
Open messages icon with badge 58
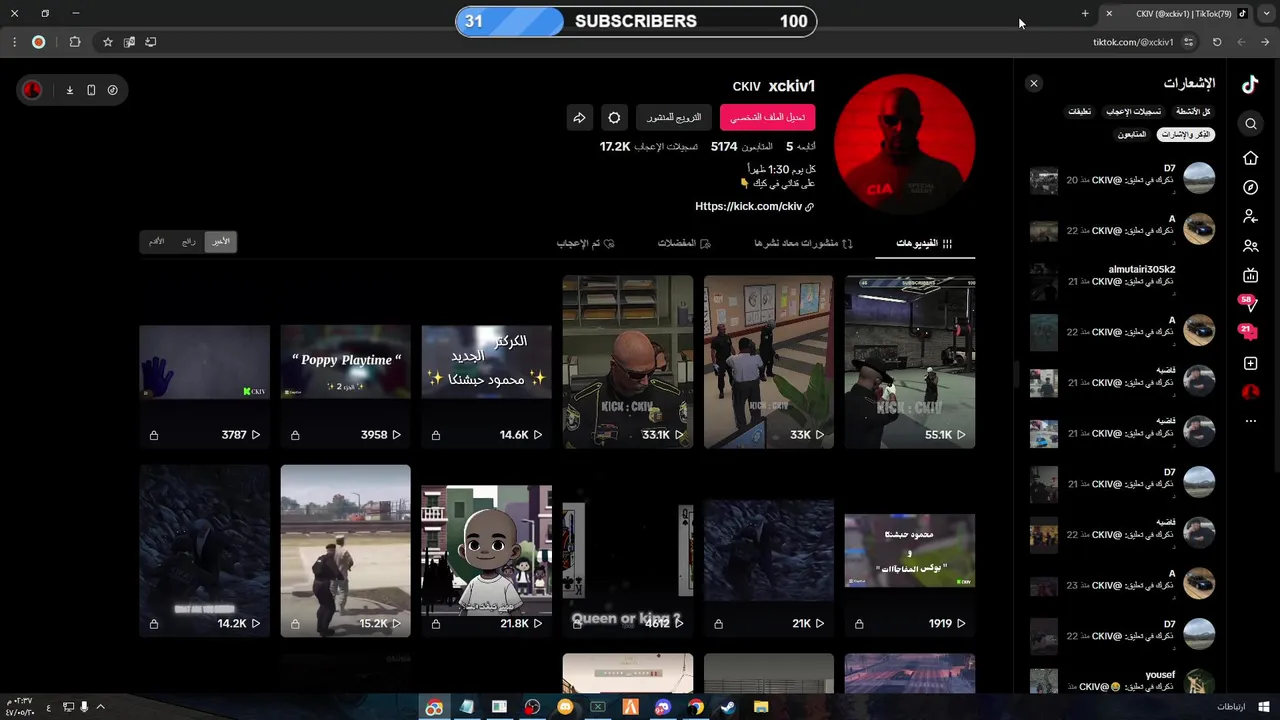pyautogui.click(x=1249, y=304)
